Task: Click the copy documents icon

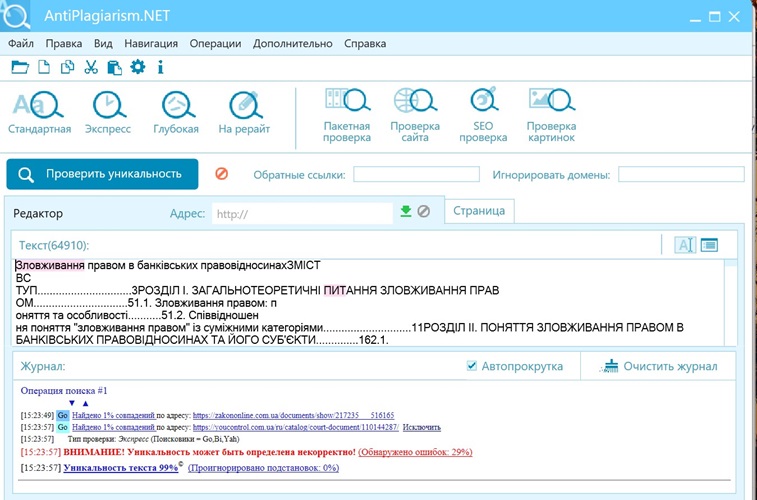Action: click(x=67, y=67)
